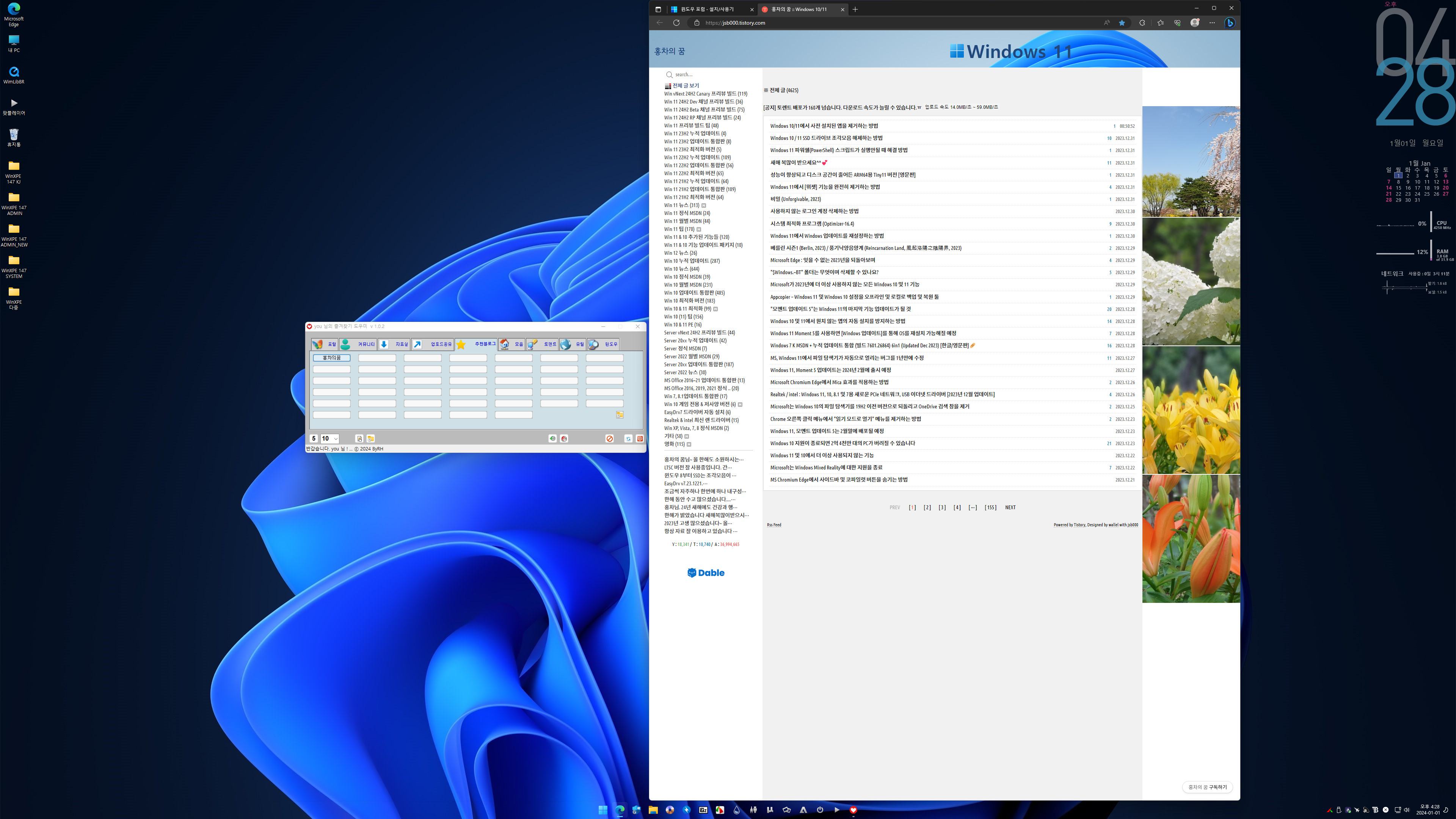Click the red power square icon in helper
Screen dimensions: 1456x819
click(x=640, y=439)
